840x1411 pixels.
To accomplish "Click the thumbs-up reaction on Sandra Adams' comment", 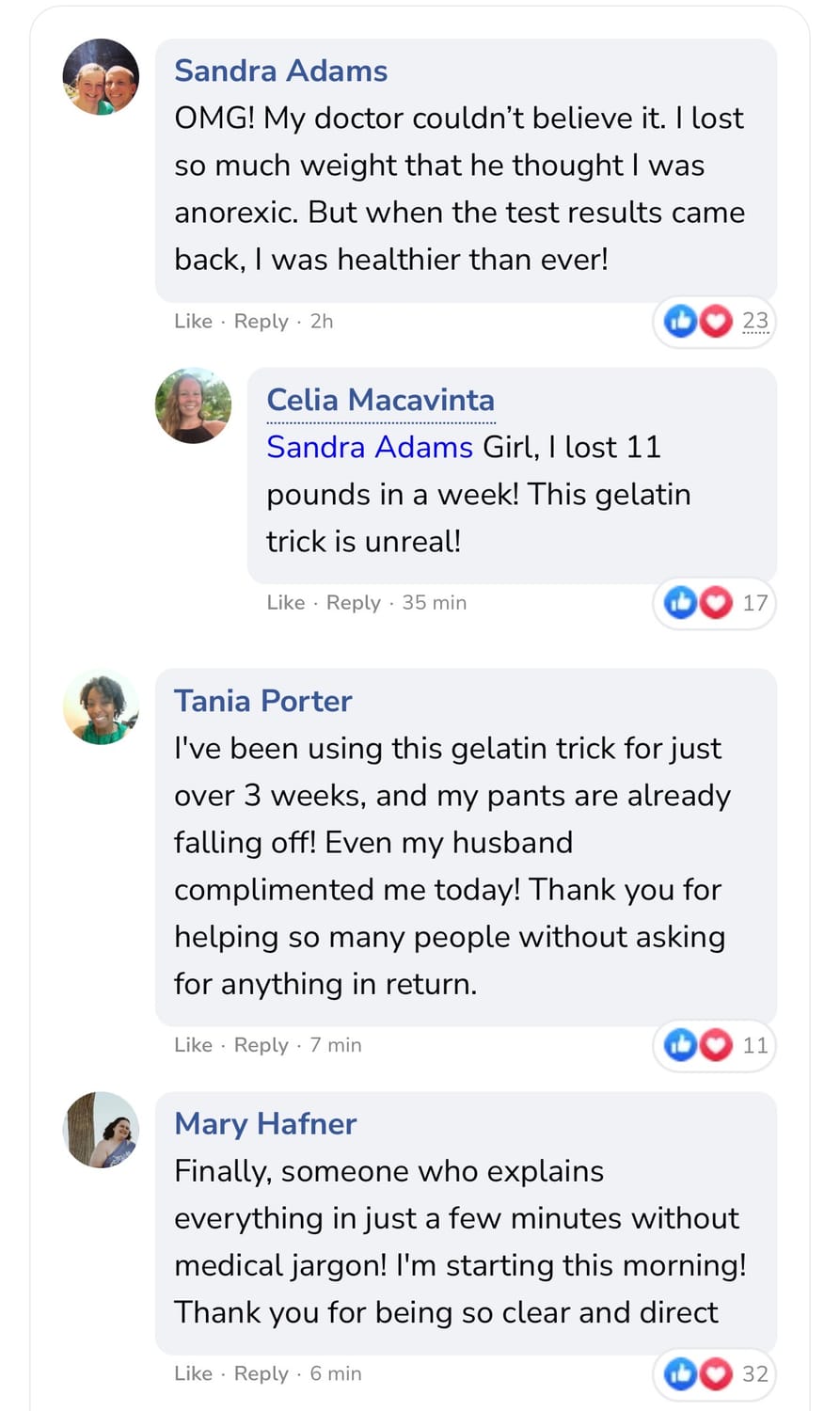I will point(680,322).
